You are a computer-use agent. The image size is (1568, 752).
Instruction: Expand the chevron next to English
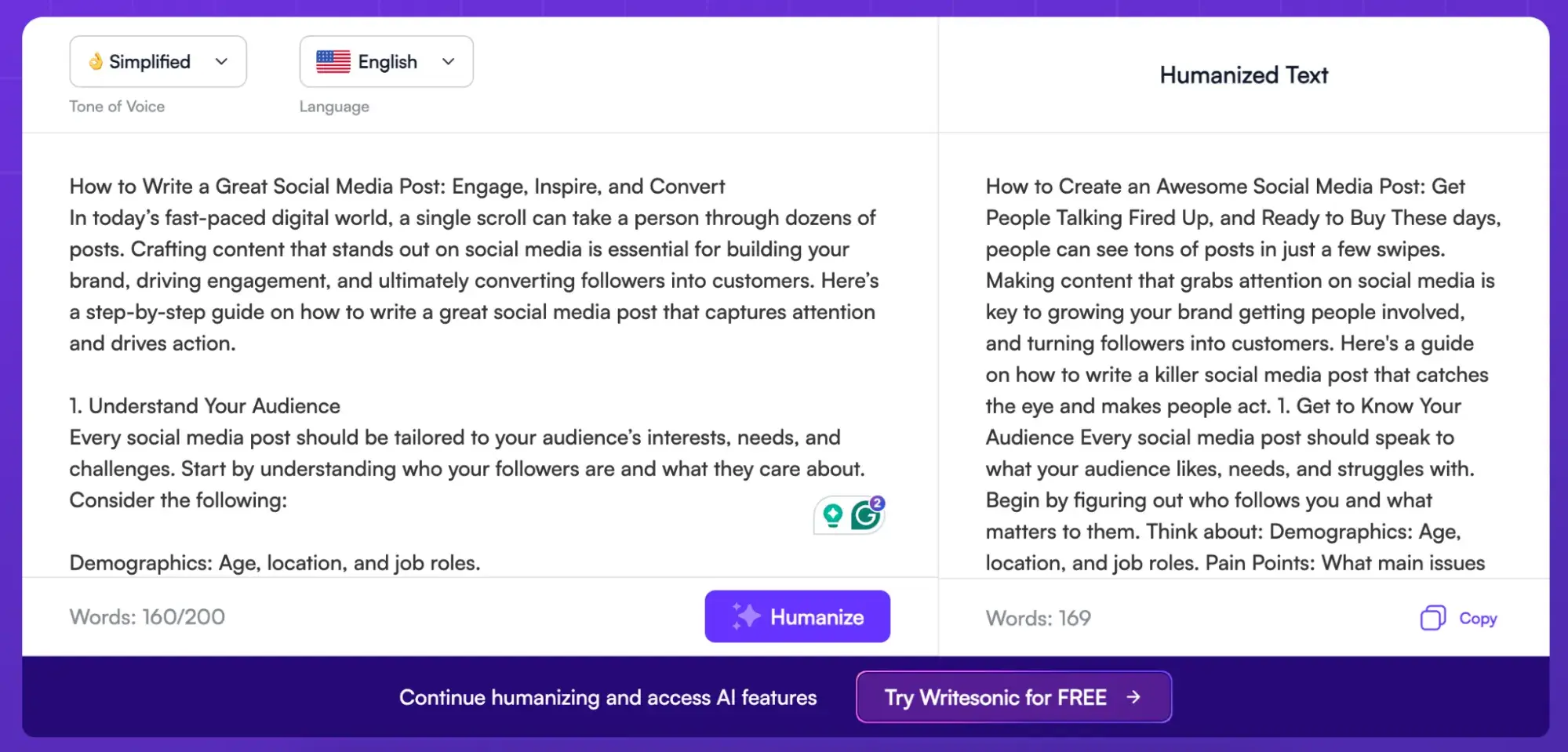coord(448,61)
